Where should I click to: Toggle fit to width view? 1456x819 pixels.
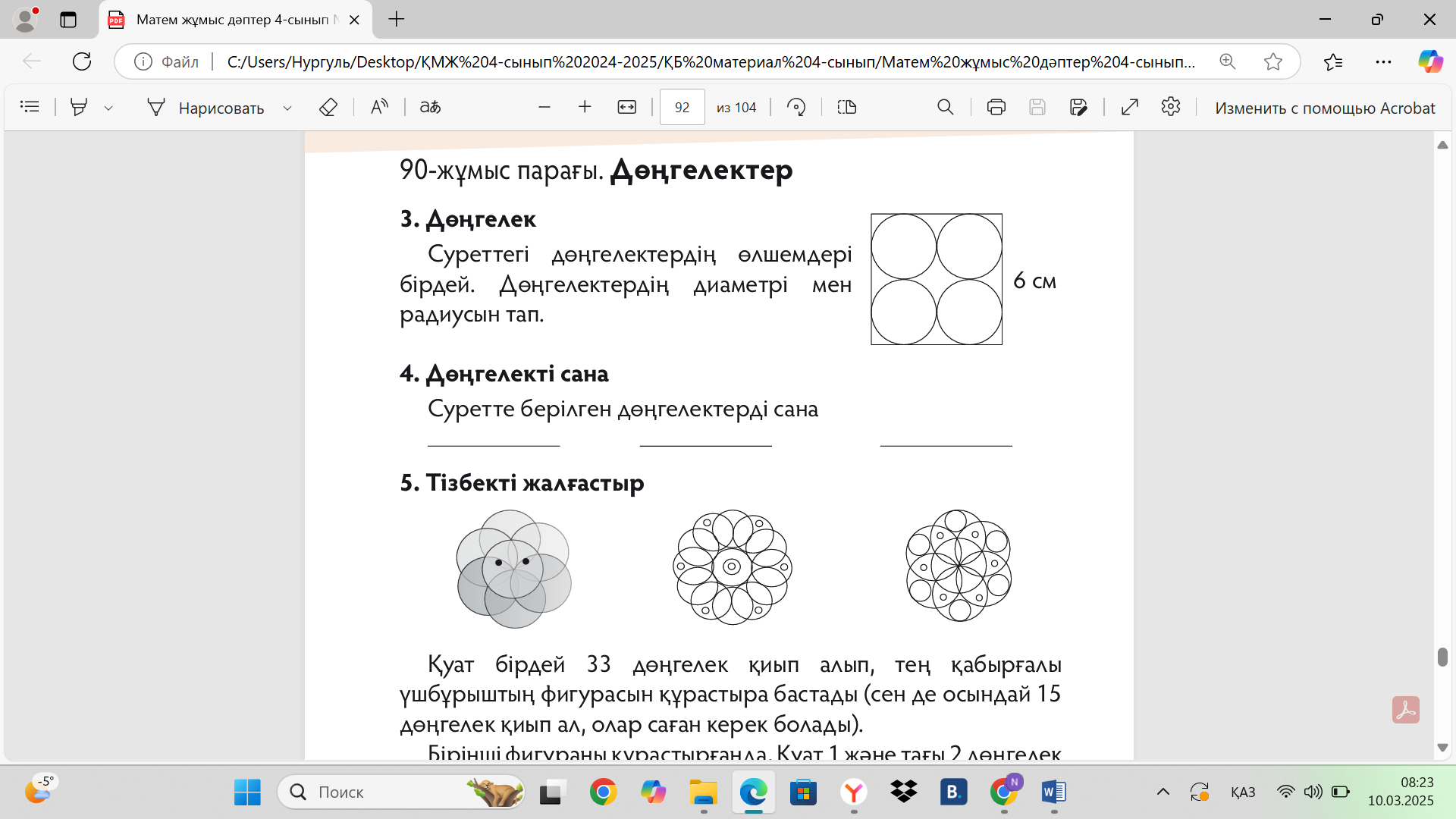click(626, 107)
